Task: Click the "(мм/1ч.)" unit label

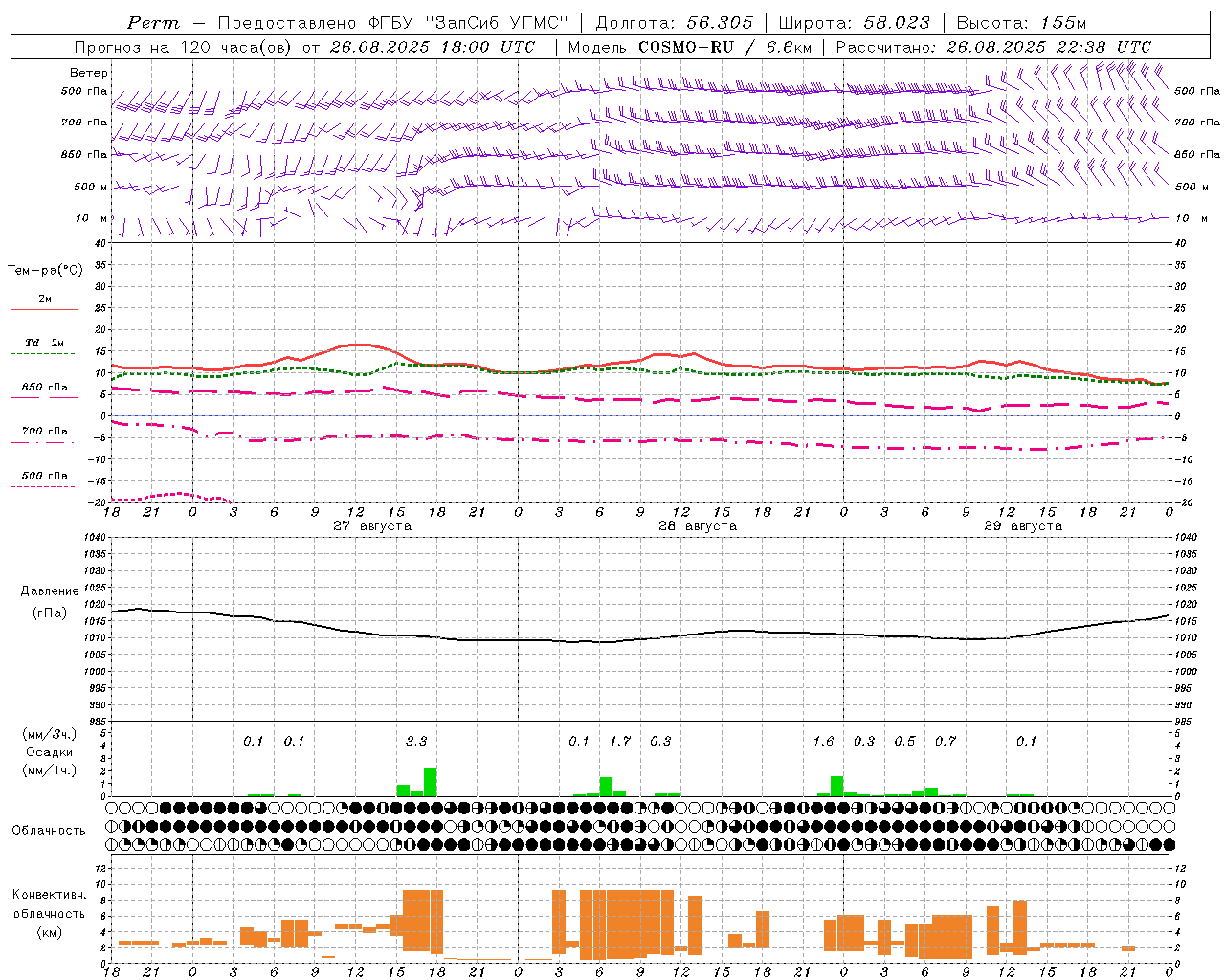Action: [x=50, y=770]
